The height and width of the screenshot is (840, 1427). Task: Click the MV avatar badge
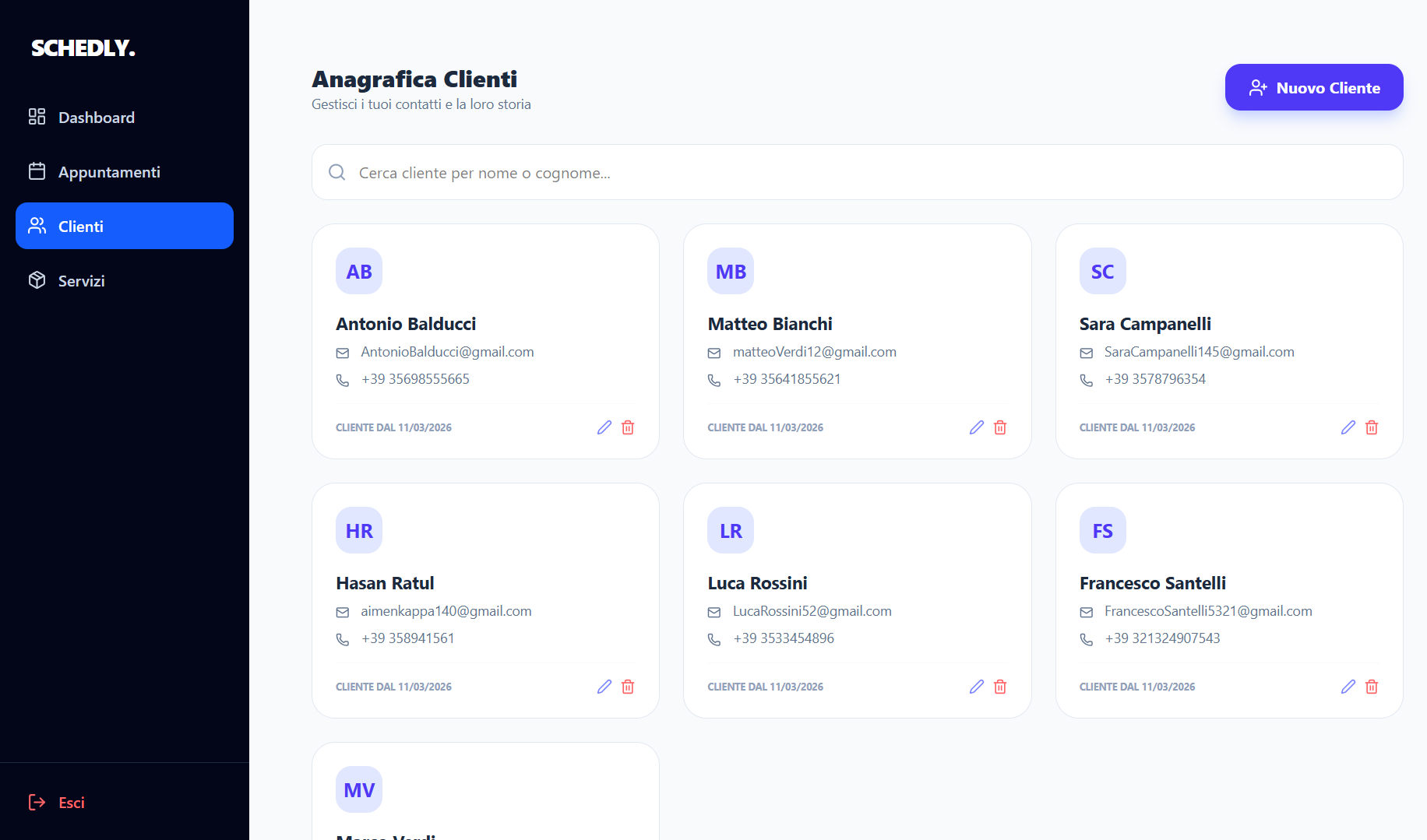(x=359, y=789)
